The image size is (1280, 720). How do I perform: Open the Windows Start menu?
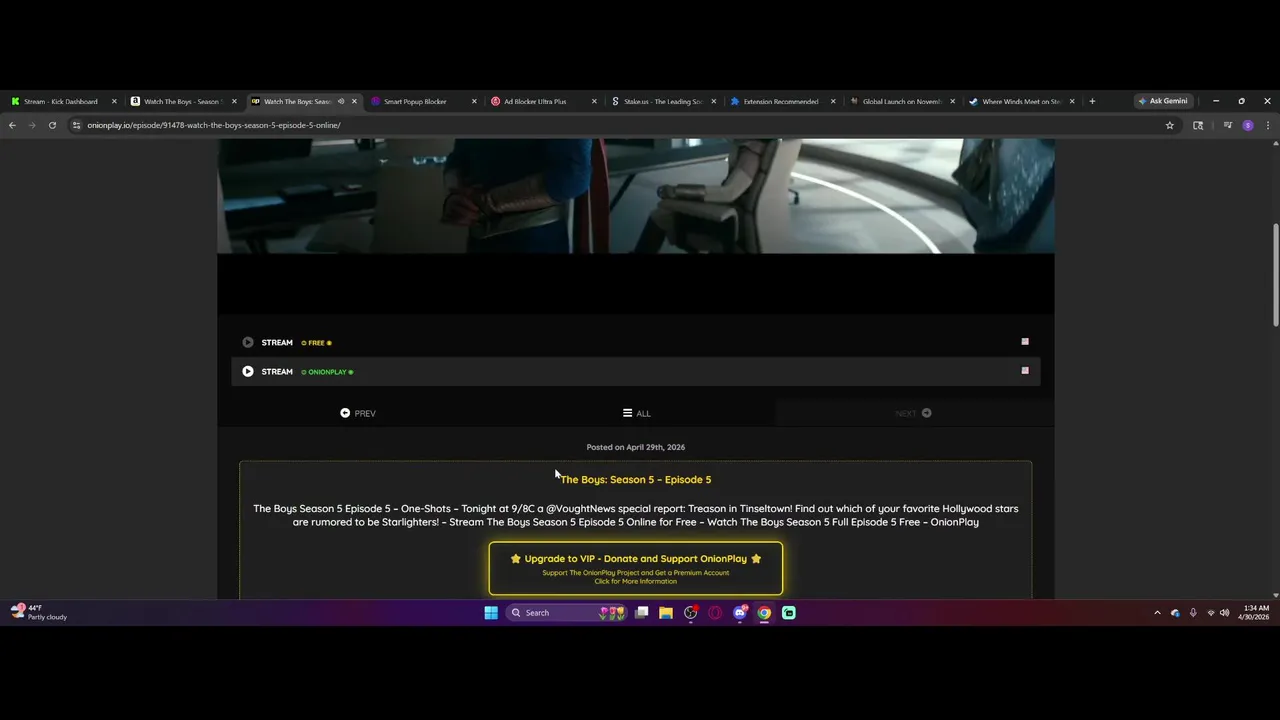(491, 613)
